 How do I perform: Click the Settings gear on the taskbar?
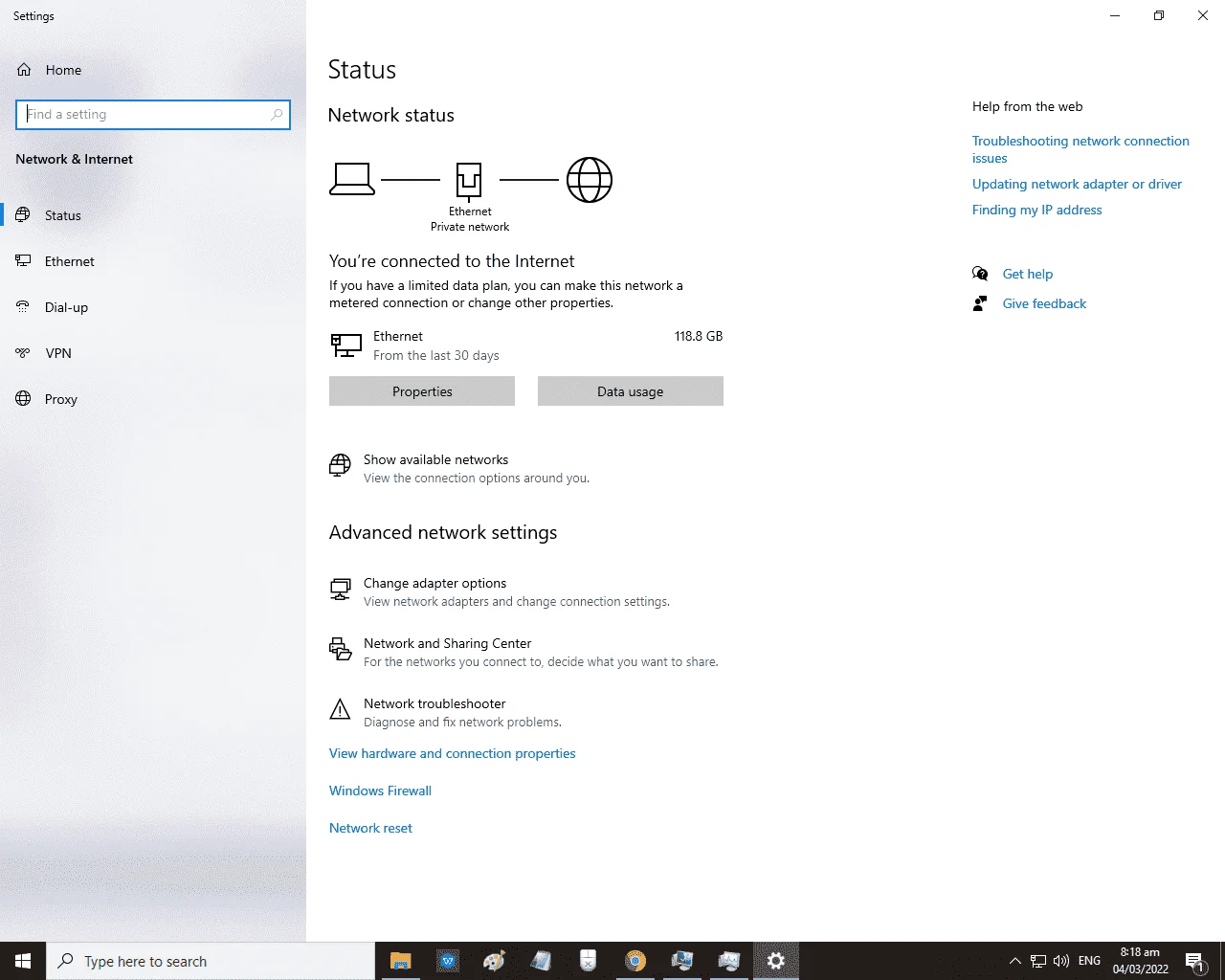tap(776, 961)
